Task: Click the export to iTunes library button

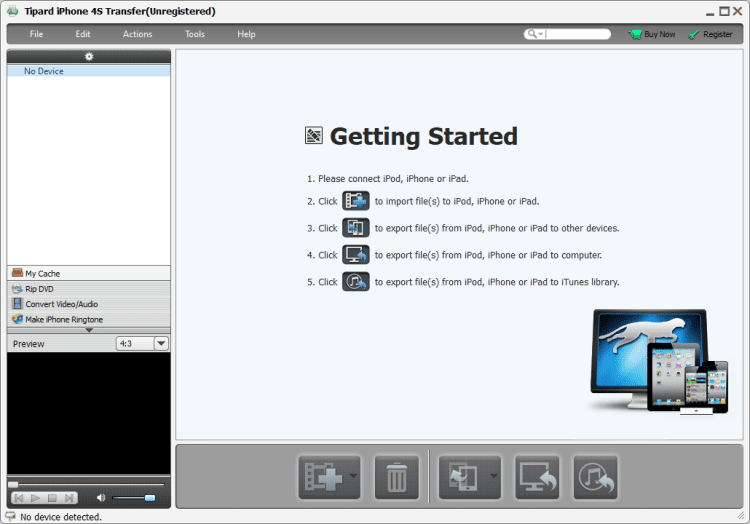Action: (x=596, y=477)
